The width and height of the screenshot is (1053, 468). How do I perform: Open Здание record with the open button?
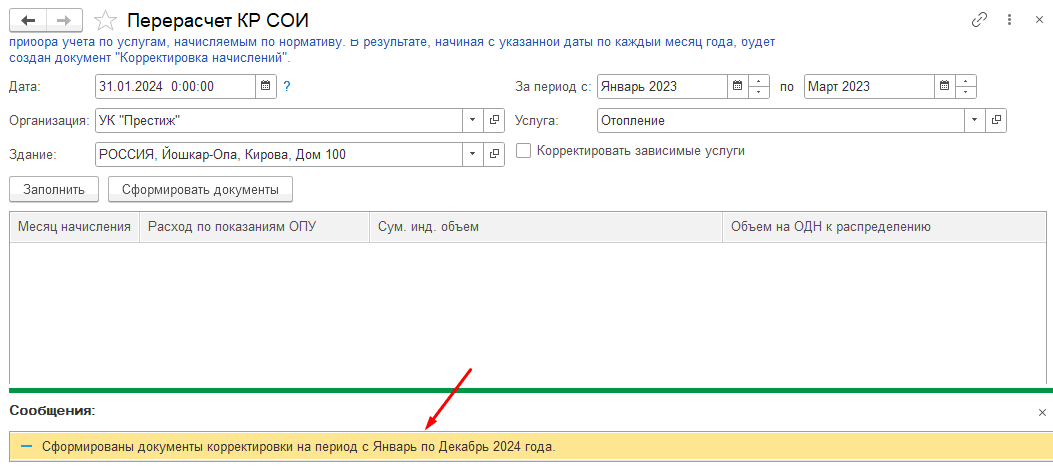(494, 155)
